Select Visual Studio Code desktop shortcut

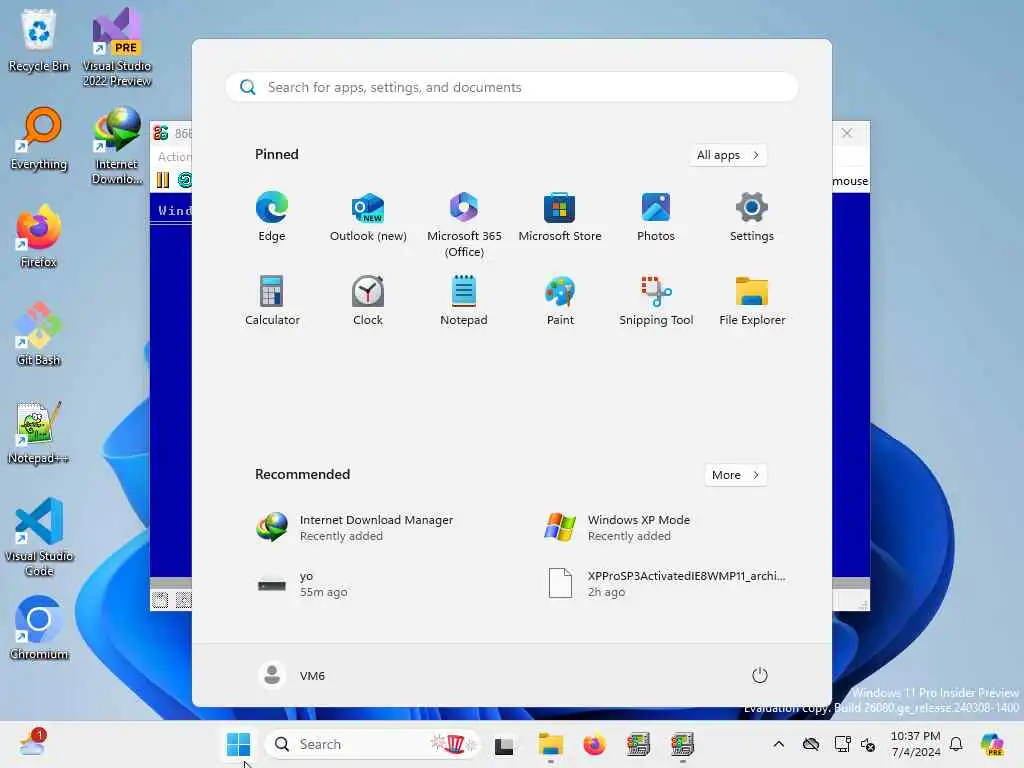[39, 537]
